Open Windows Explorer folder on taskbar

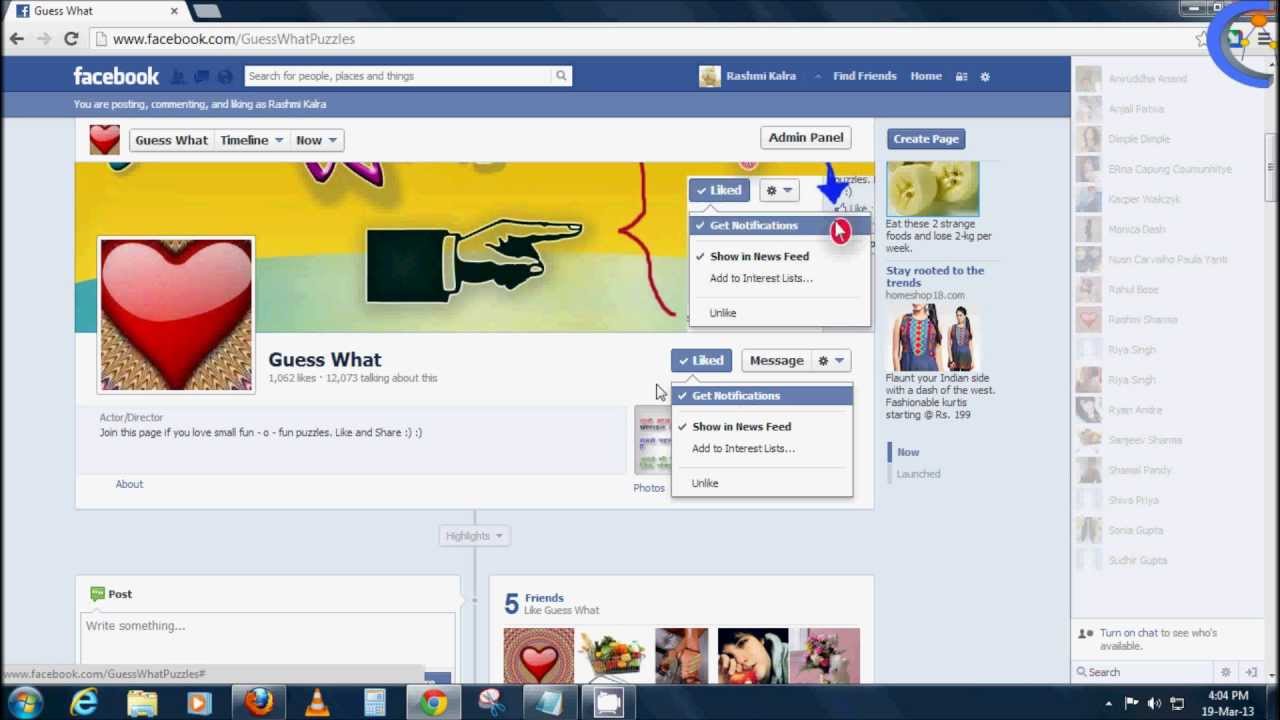(142, 703)
